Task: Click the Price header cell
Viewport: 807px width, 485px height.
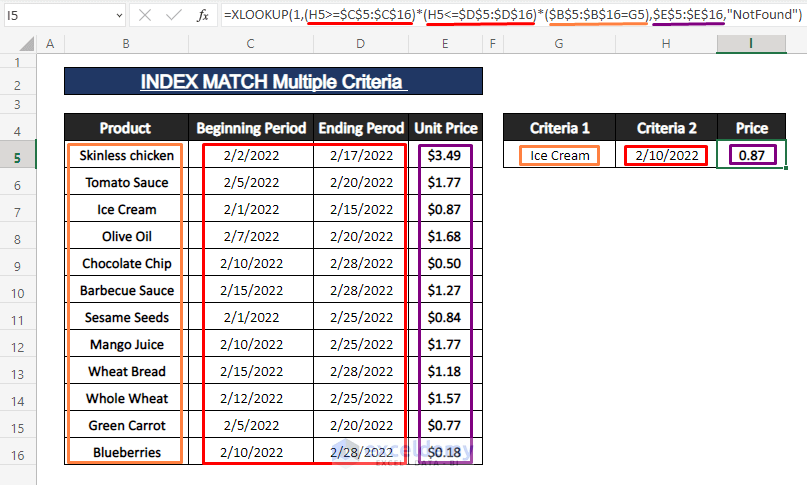Action: pos(751,128)
